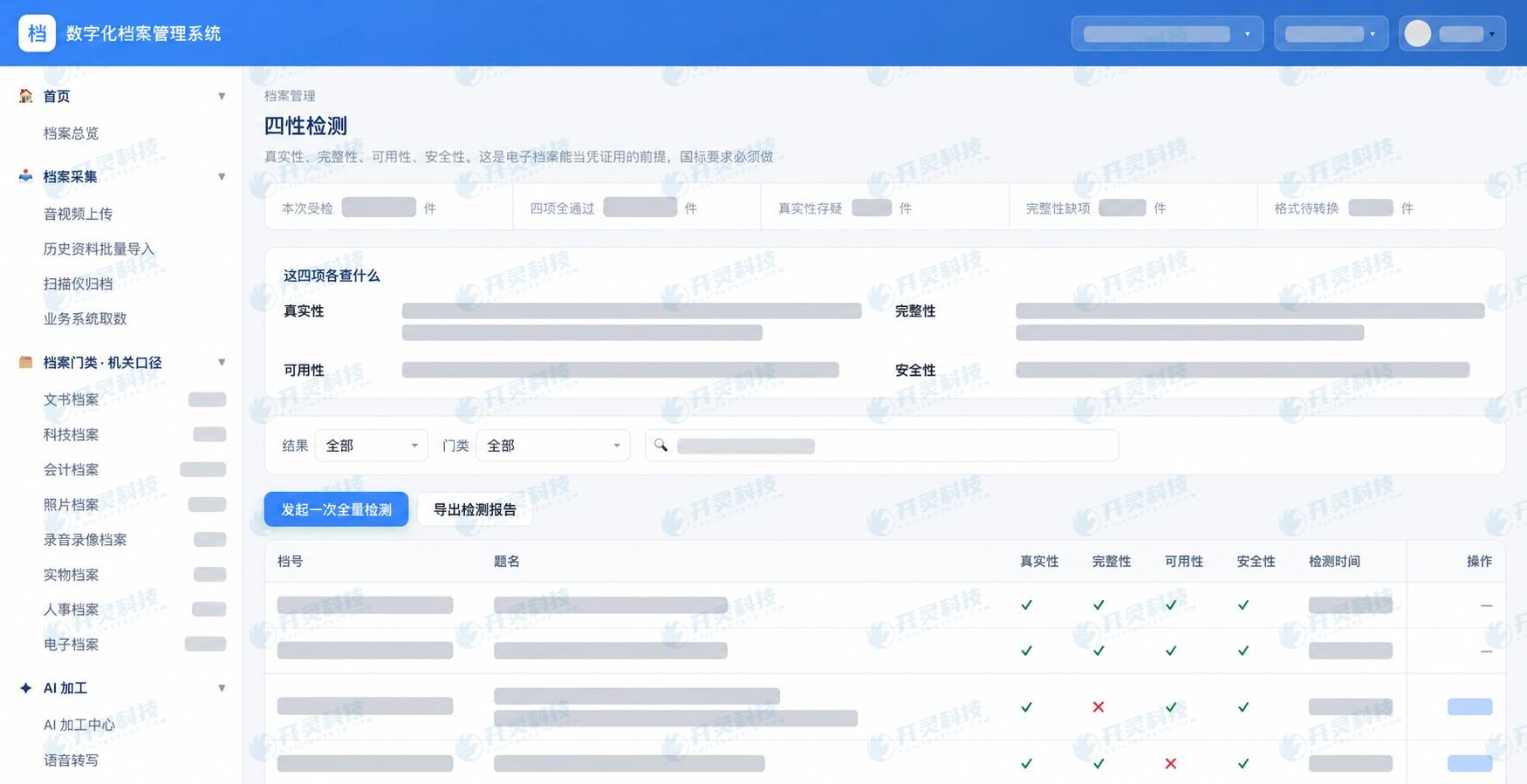Click 导出检测报告 button

pyautogui.click(x=475, y=509)
